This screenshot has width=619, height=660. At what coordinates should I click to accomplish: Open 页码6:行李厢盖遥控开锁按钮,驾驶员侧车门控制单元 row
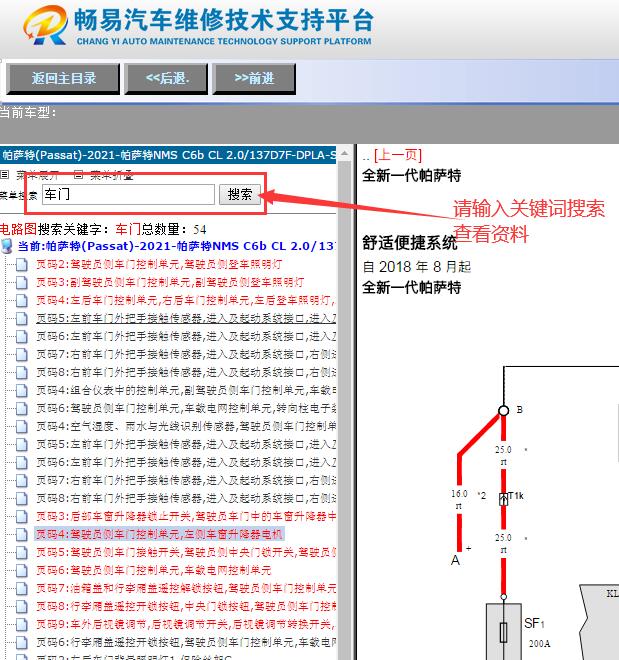186,642
